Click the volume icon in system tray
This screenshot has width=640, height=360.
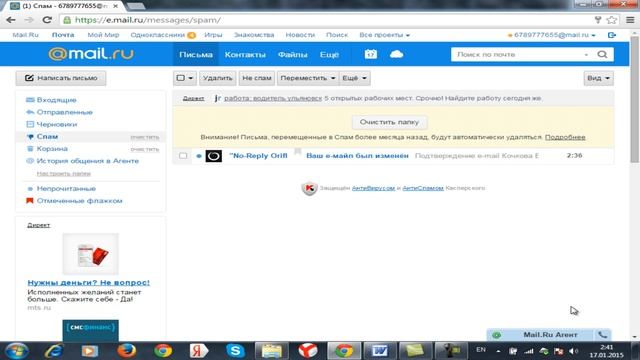(x=573, y=351)
